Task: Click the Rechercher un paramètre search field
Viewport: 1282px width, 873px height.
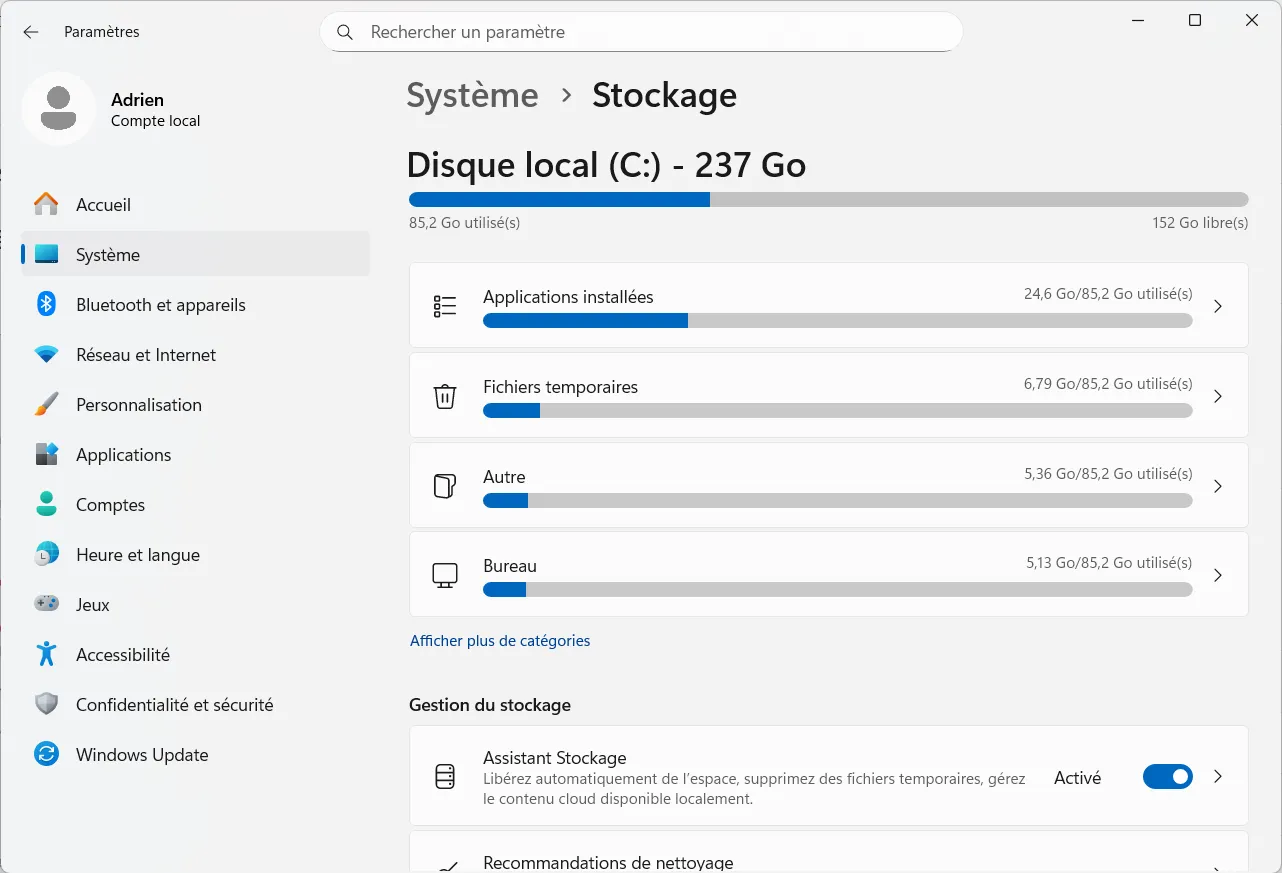Action: click(x=640, y=32)
